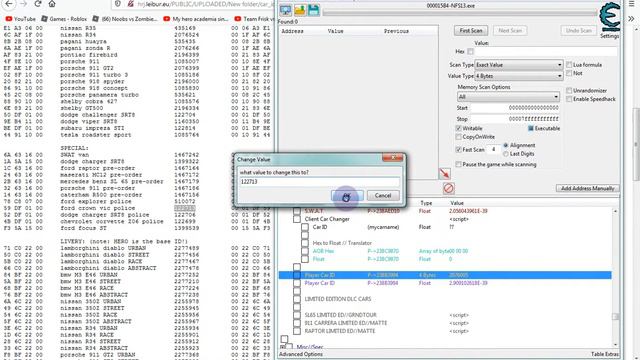
Task: Click the scan Value input field
Action: [546, 51]
